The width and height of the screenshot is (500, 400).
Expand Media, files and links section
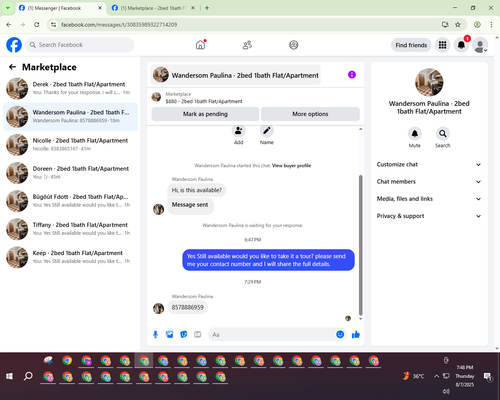[429, 199]
